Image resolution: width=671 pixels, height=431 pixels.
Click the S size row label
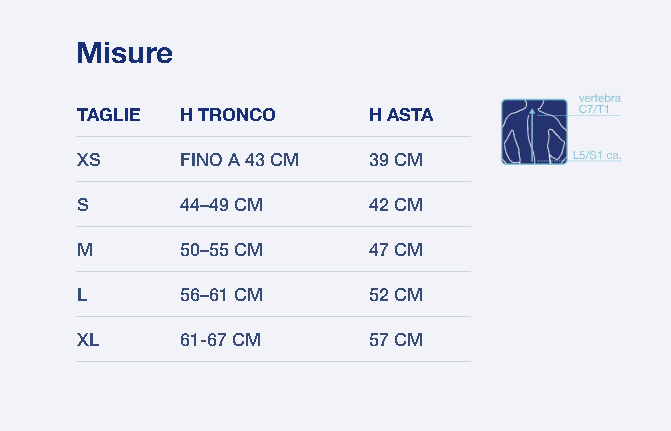[x=83, y=205]
